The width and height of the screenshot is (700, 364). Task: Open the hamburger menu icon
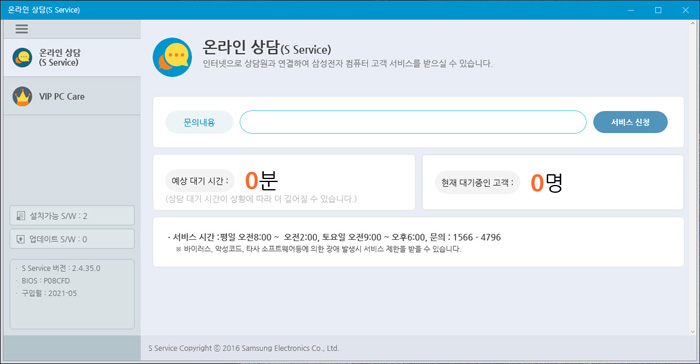point(21,29)
